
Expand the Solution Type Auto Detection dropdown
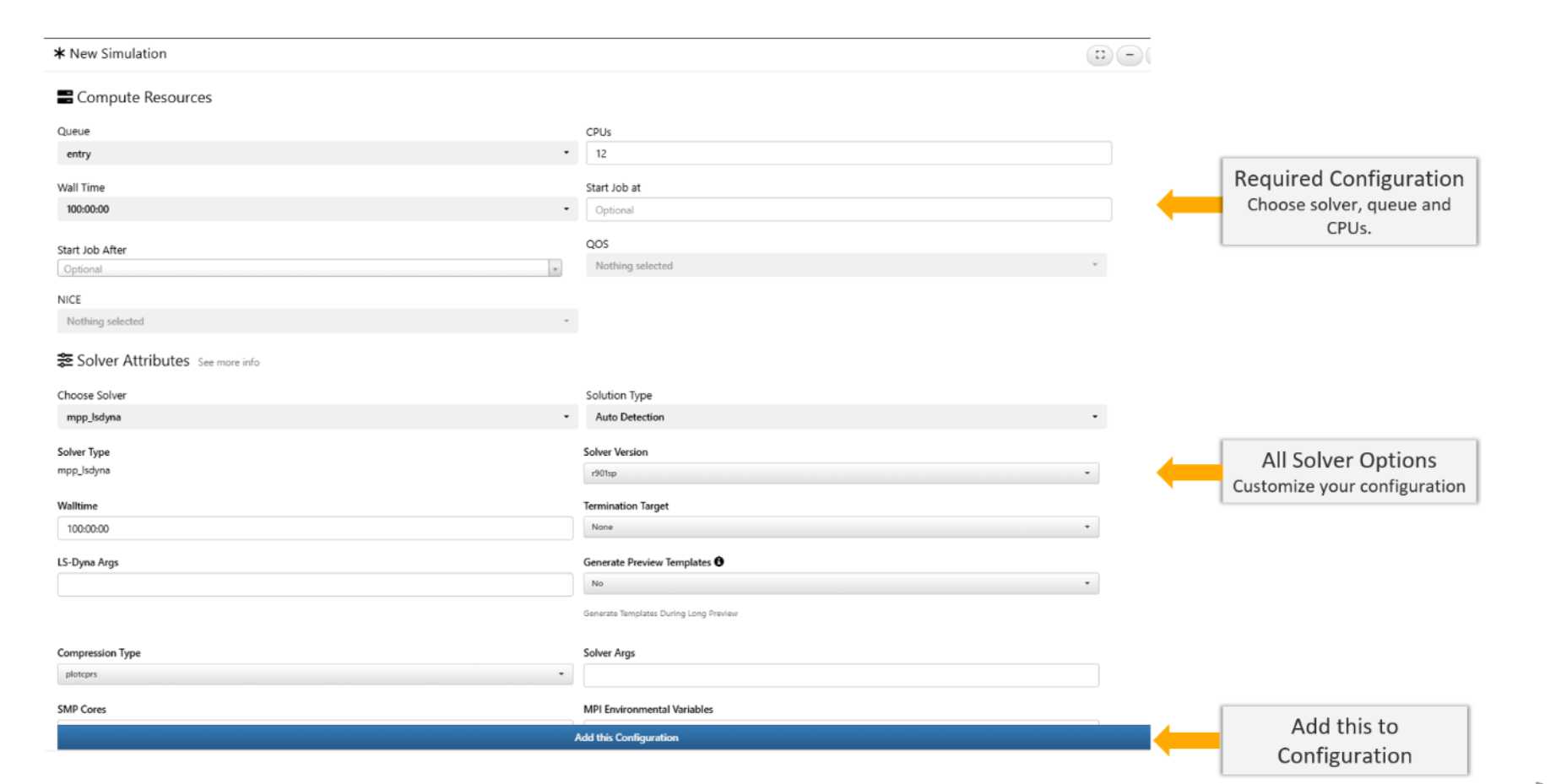pyautogui.click(x=845, y=417)
